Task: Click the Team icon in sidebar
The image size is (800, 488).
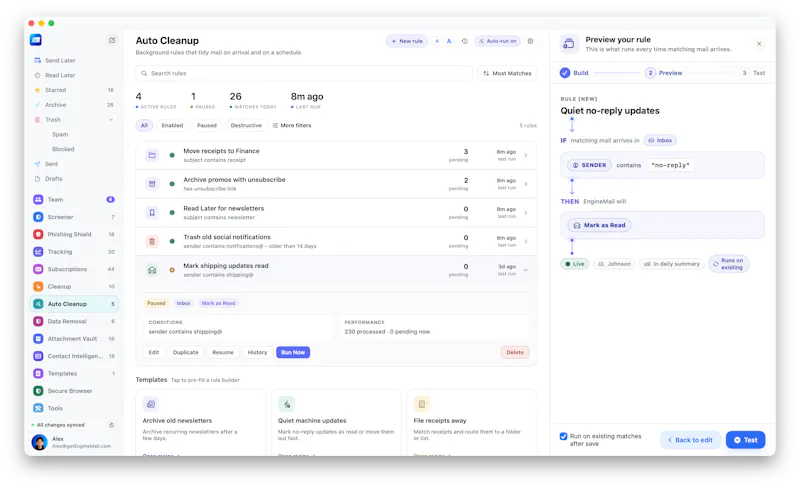Action: point(38,200)
